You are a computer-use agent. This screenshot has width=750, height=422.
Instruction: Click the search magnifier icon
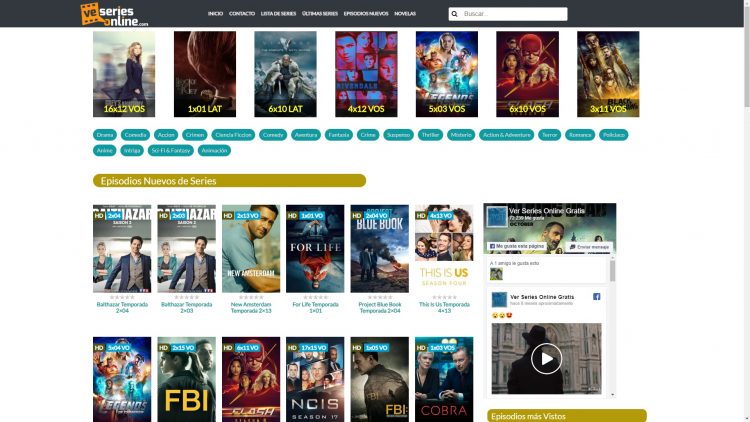[454, 14]
